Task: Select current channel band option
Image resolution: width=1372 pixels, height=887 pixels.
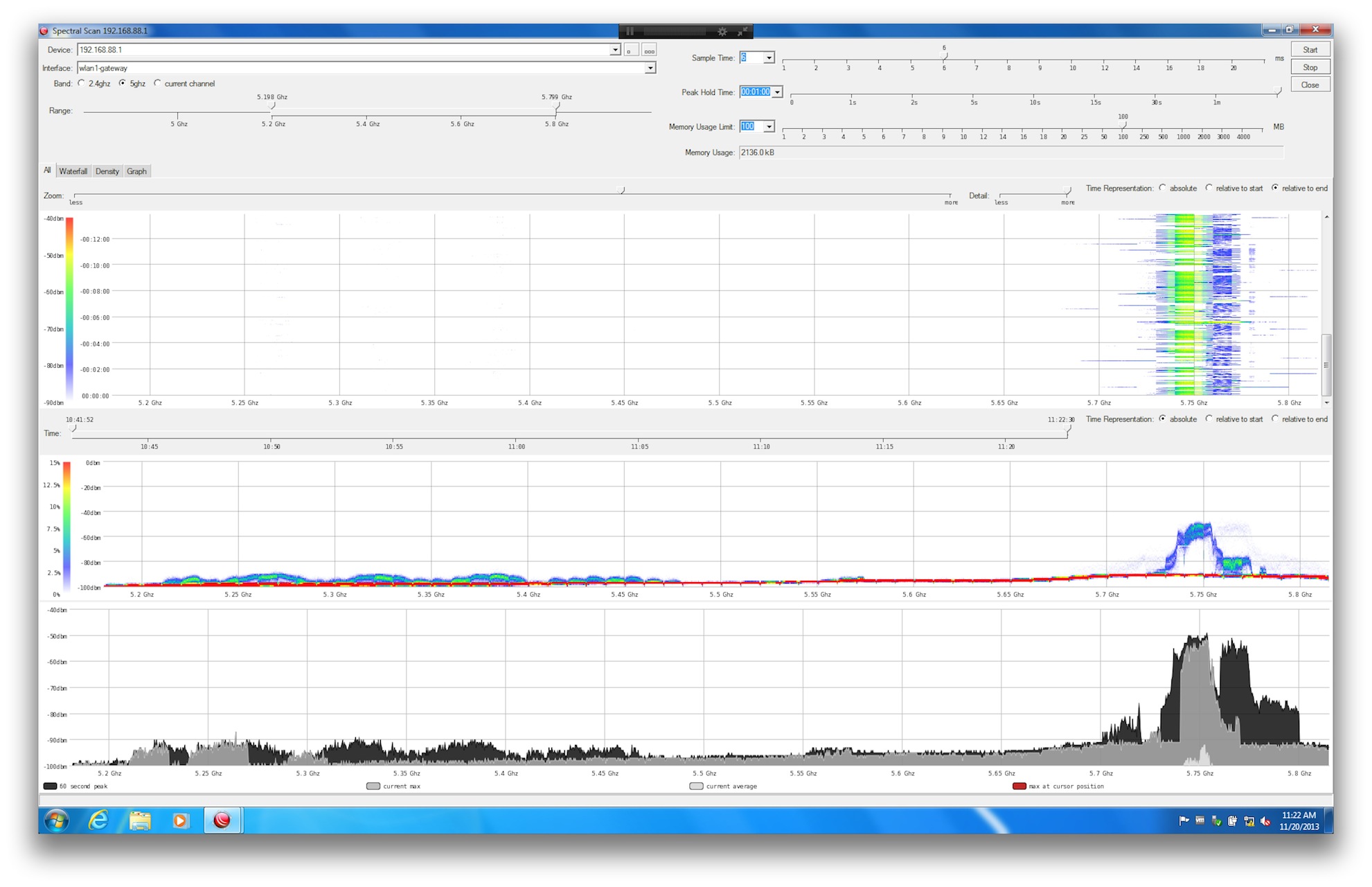Action: point(158,83)
